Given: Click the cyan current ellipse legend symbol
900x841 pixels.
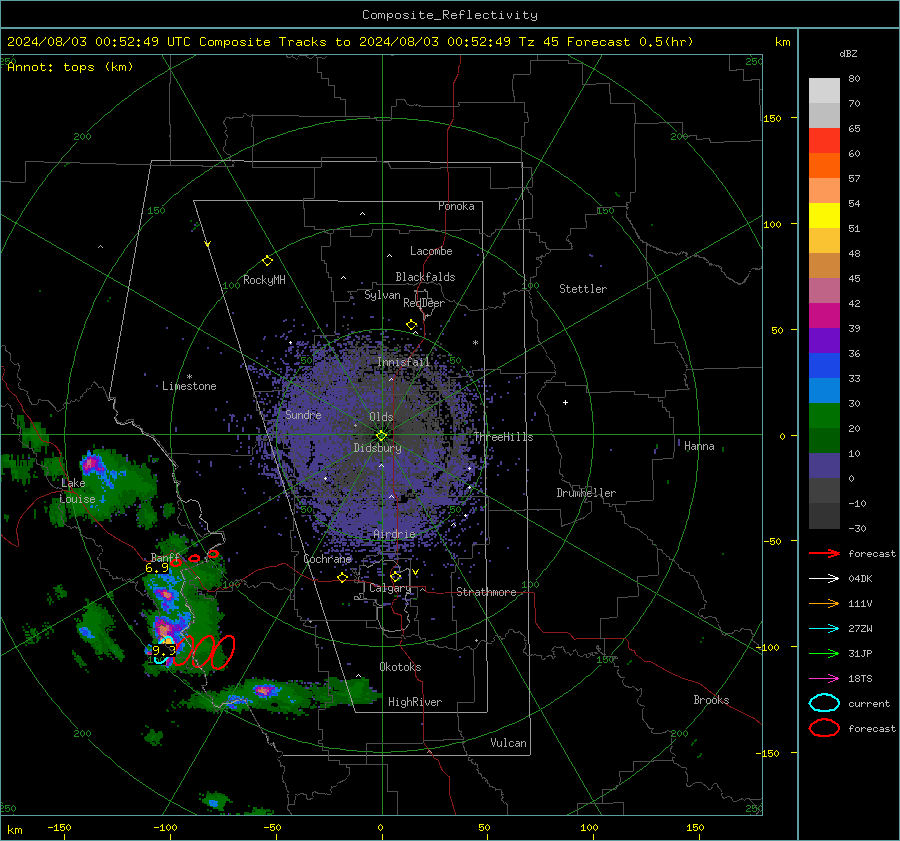Looking at the screenshot, I should [824, 703].
